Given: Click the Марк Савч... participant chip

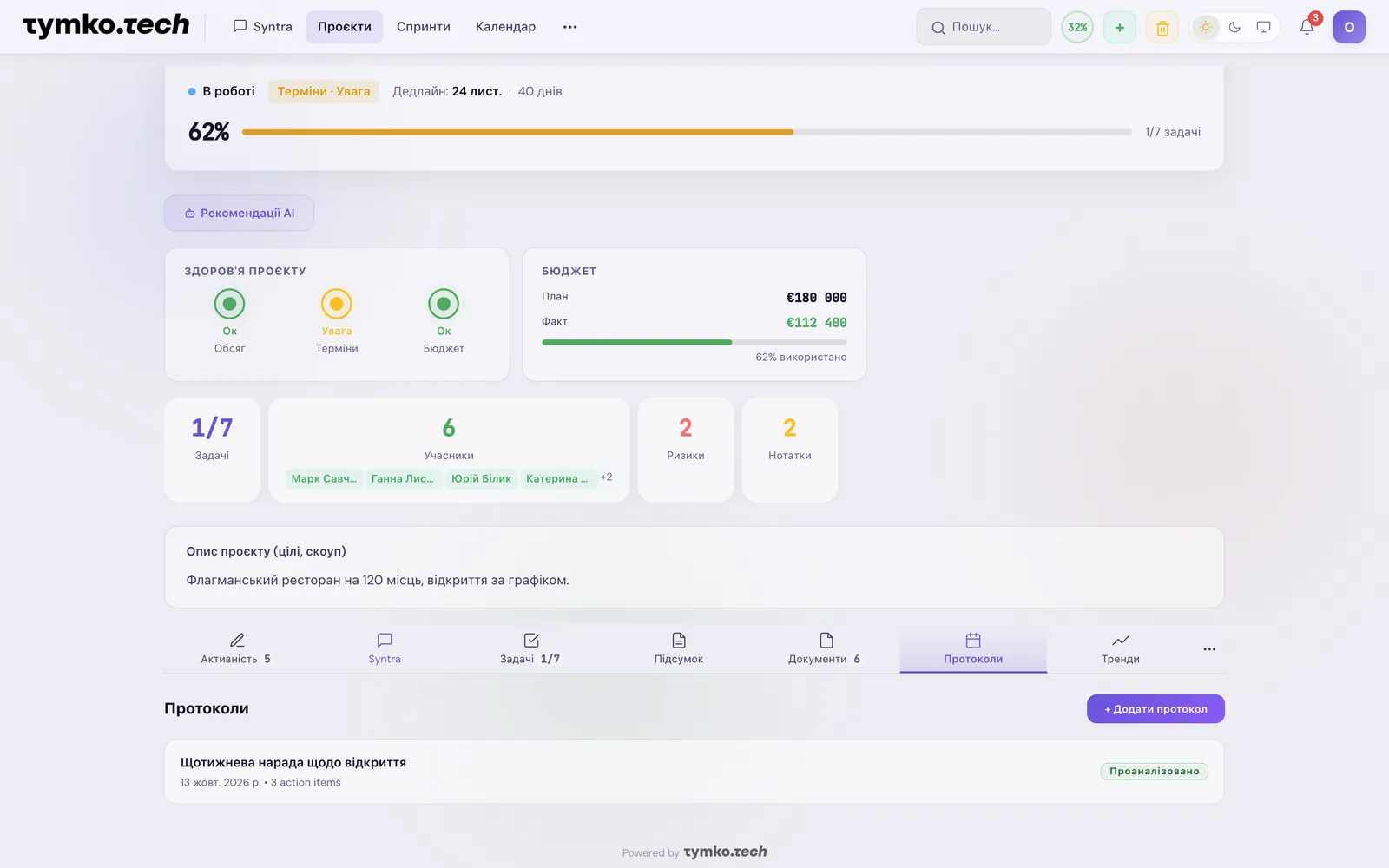Looking at the screenshot, I should 324,478.
